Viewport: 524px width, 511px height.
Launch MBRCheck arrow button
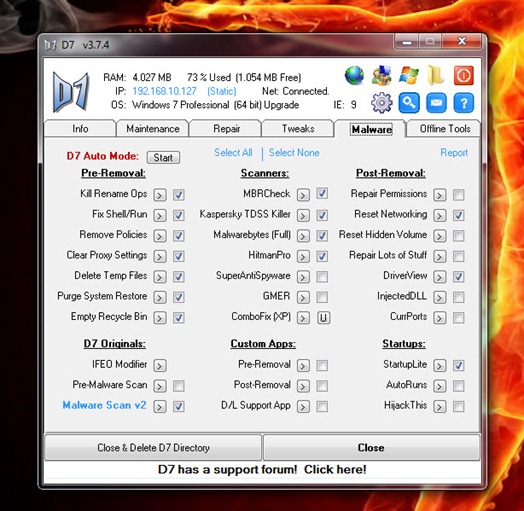click(303, 195)
